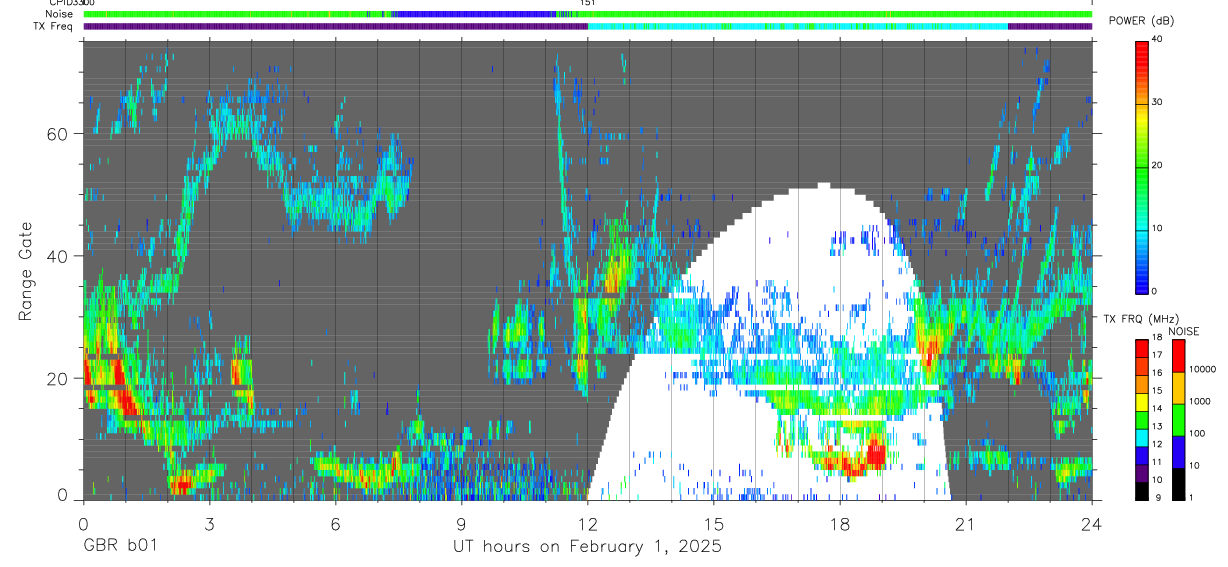The height and width of the screenshot is (567, 1228).
Task: Click the red 17–18 MHz TX FRQ swatch
Action: [x=1141, y=349]
